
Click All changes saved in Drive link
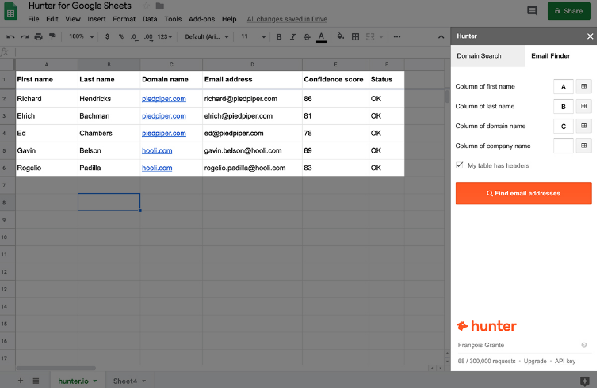coord(287,19)
